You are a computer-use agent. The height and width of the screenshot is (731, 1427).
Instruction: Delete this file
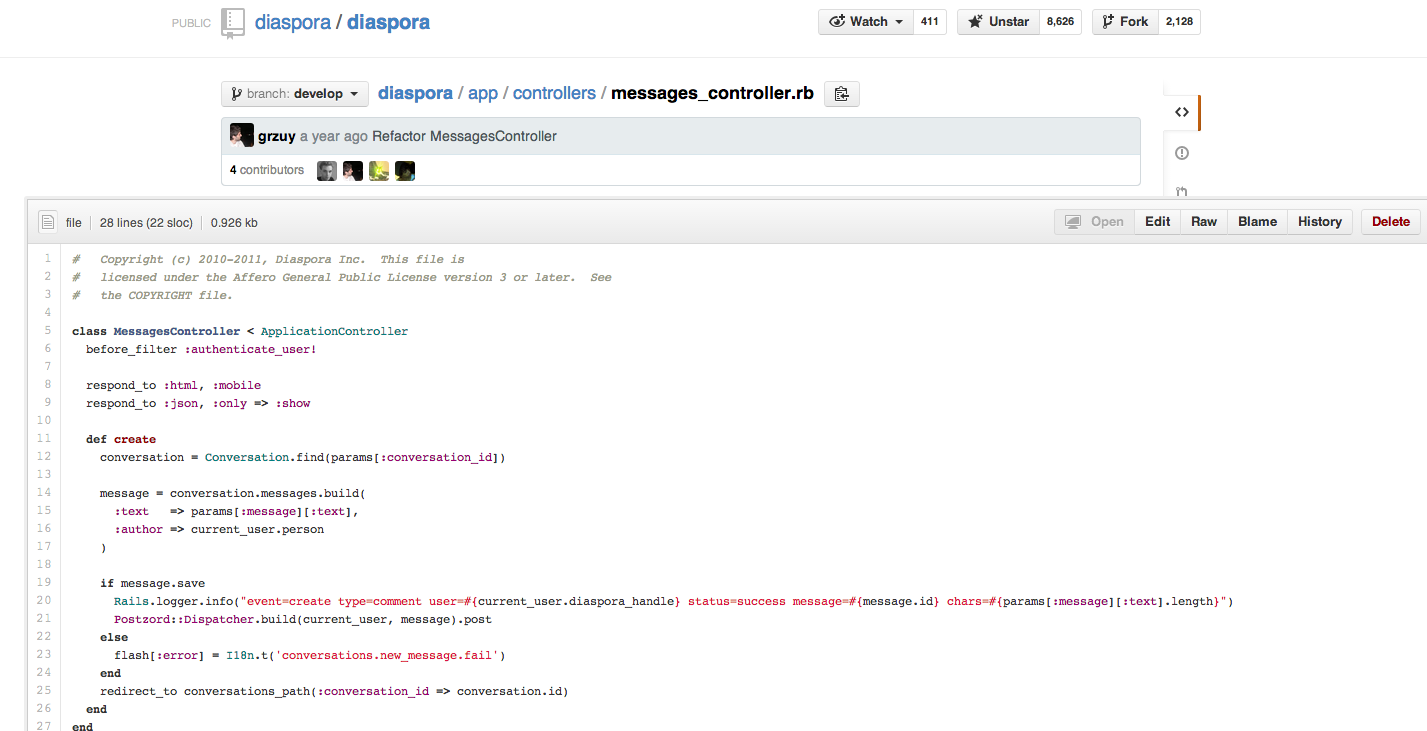click(x=1391, y=222)
